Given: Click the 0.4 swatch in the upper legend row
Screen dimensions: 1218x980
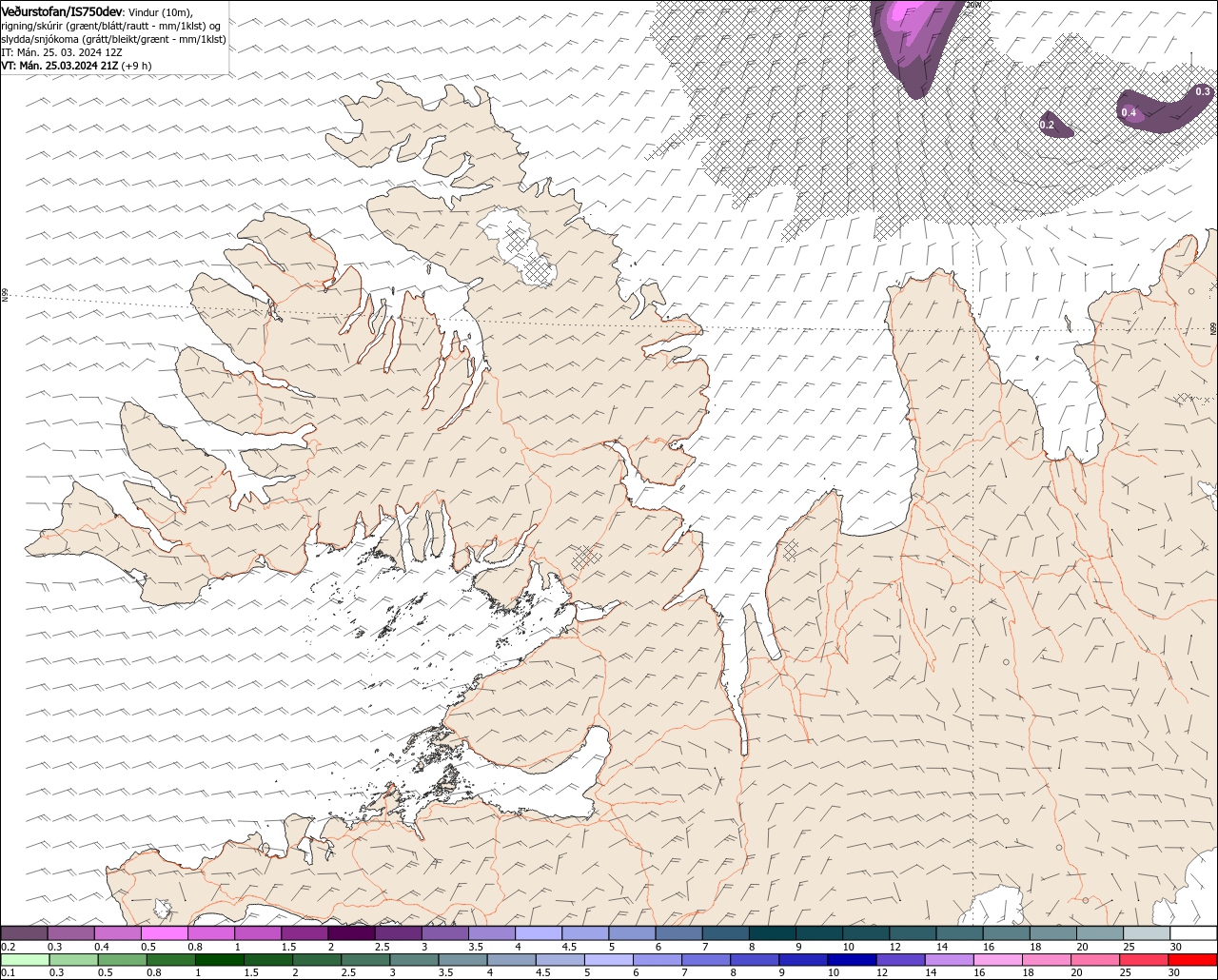Looking at the screenshot, I should click(117, 933).
